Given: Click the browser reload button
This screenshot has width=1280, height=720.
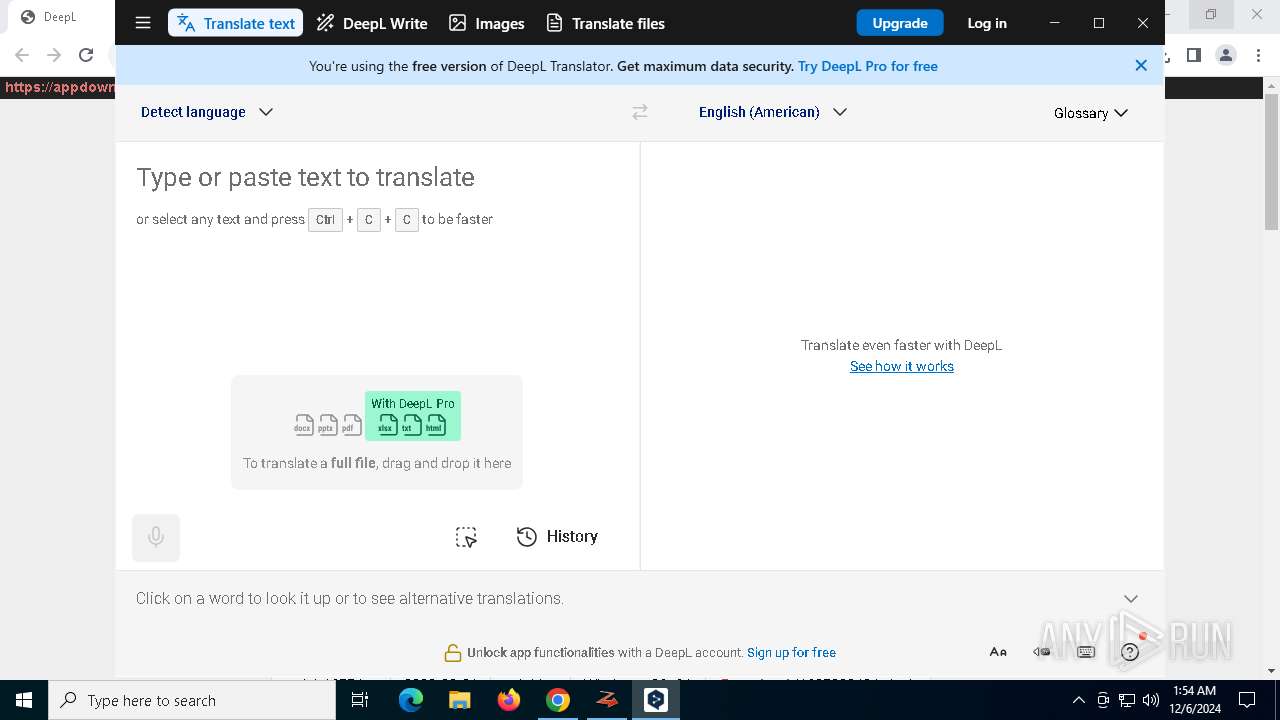Looking at the screenshot, I should 86,55.
